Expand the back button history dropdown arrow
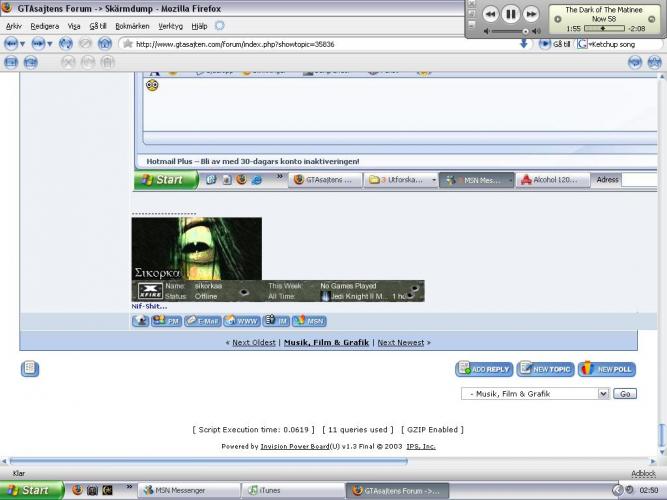Screen dimensions: 667x500 pyautogui.click(x=23, y=44)
